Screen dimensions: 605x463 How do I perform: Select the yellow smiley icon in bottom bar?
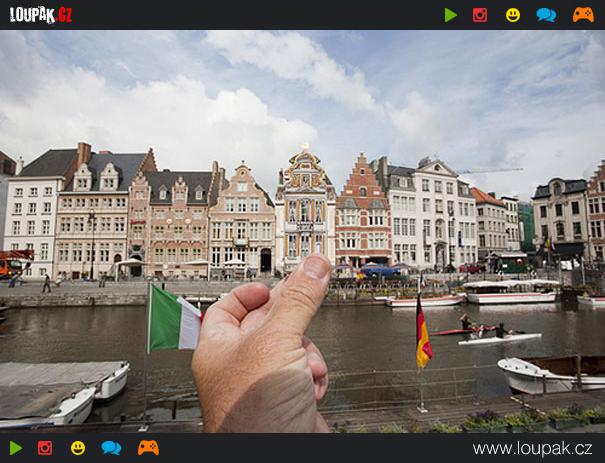click(x=78, y=448)
